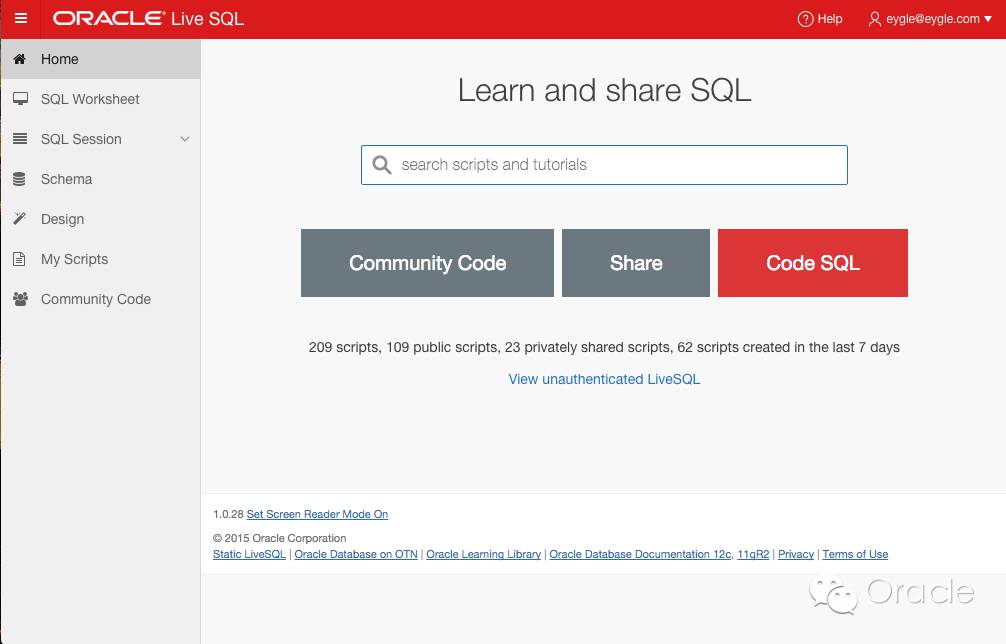Screen dimensions: 1006x644
Task: Open My Scripts via its document icon
Action: point(19,259)
